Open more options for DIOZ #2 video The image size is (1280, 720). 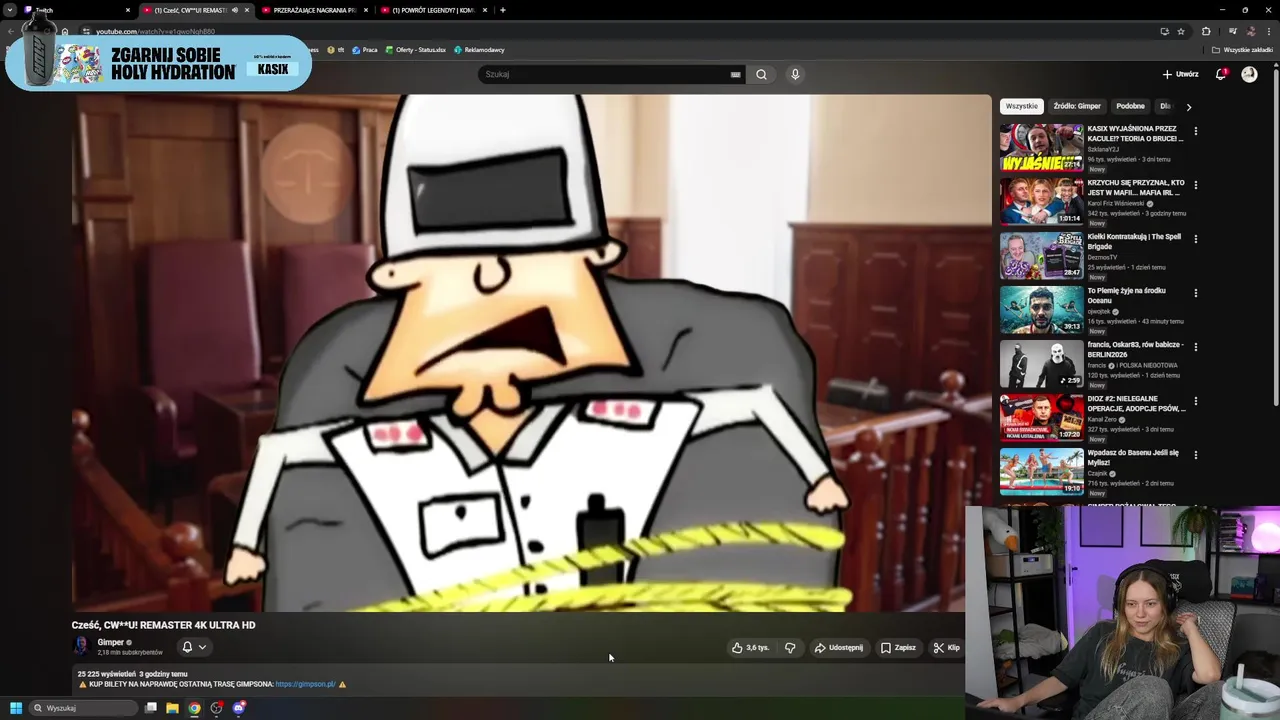(x=1195, y=401)
